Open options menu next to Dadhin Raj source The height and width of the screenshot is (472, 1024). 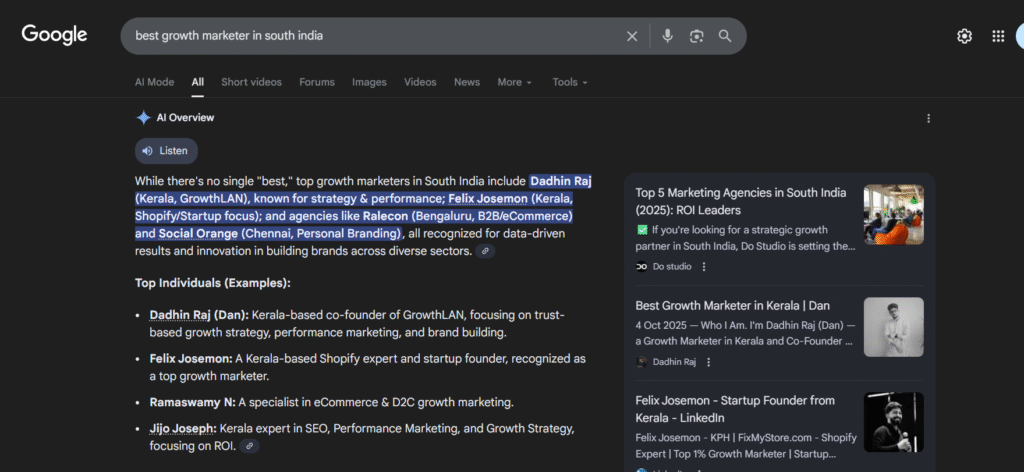click(709, 362)
